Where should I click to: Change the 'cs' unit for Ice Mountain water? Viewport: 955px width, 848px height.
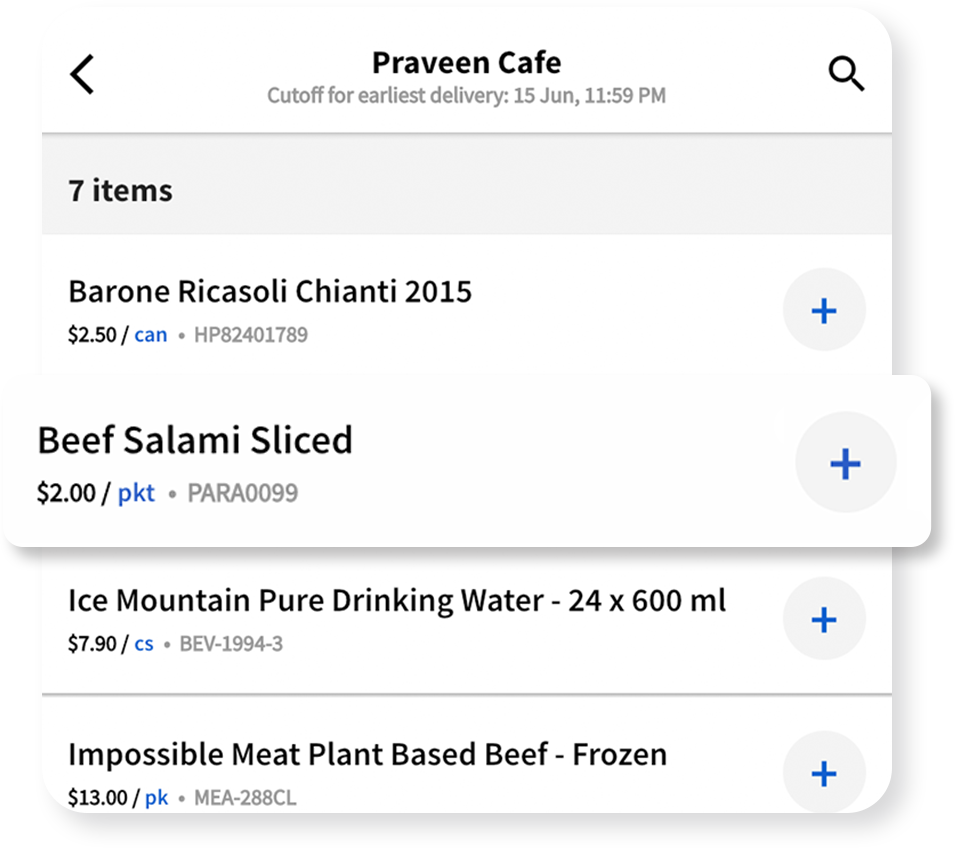(144, 644)
